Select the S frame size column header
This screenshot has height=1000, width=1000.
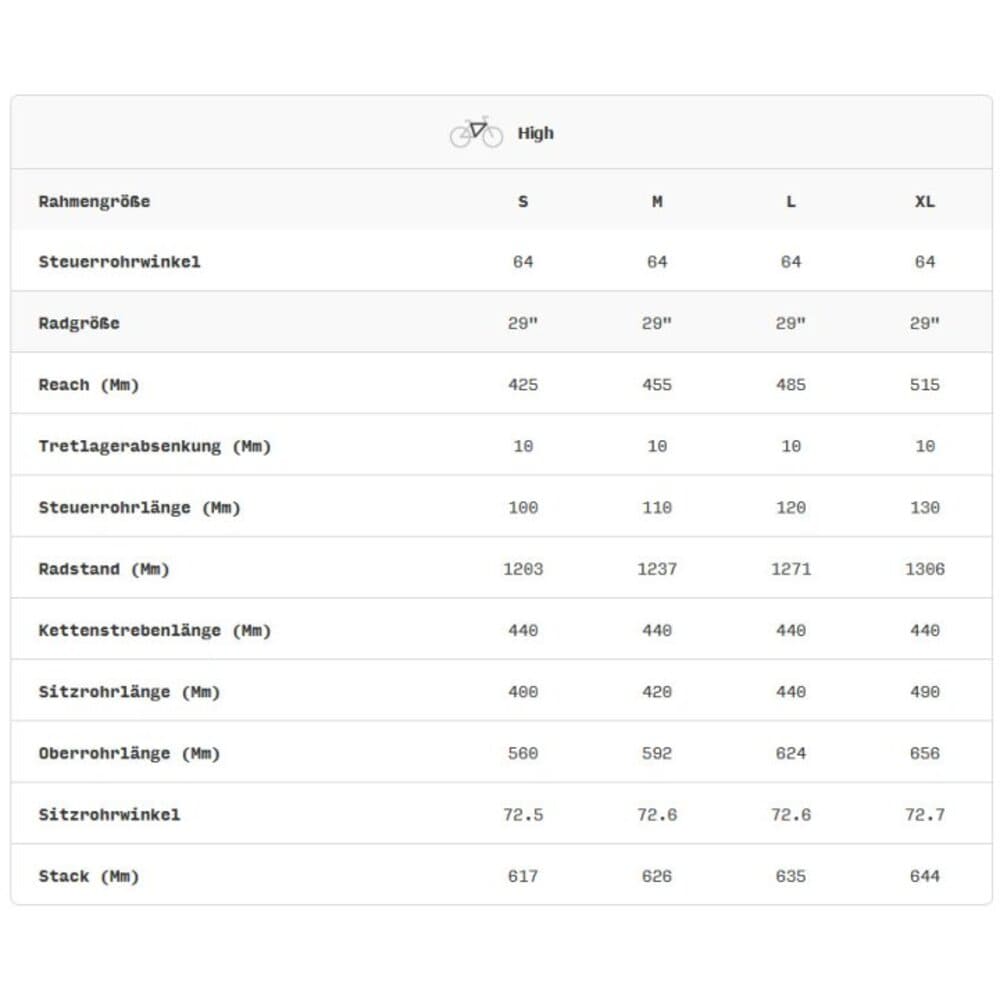pyautogui.click(x=523, y=201)
